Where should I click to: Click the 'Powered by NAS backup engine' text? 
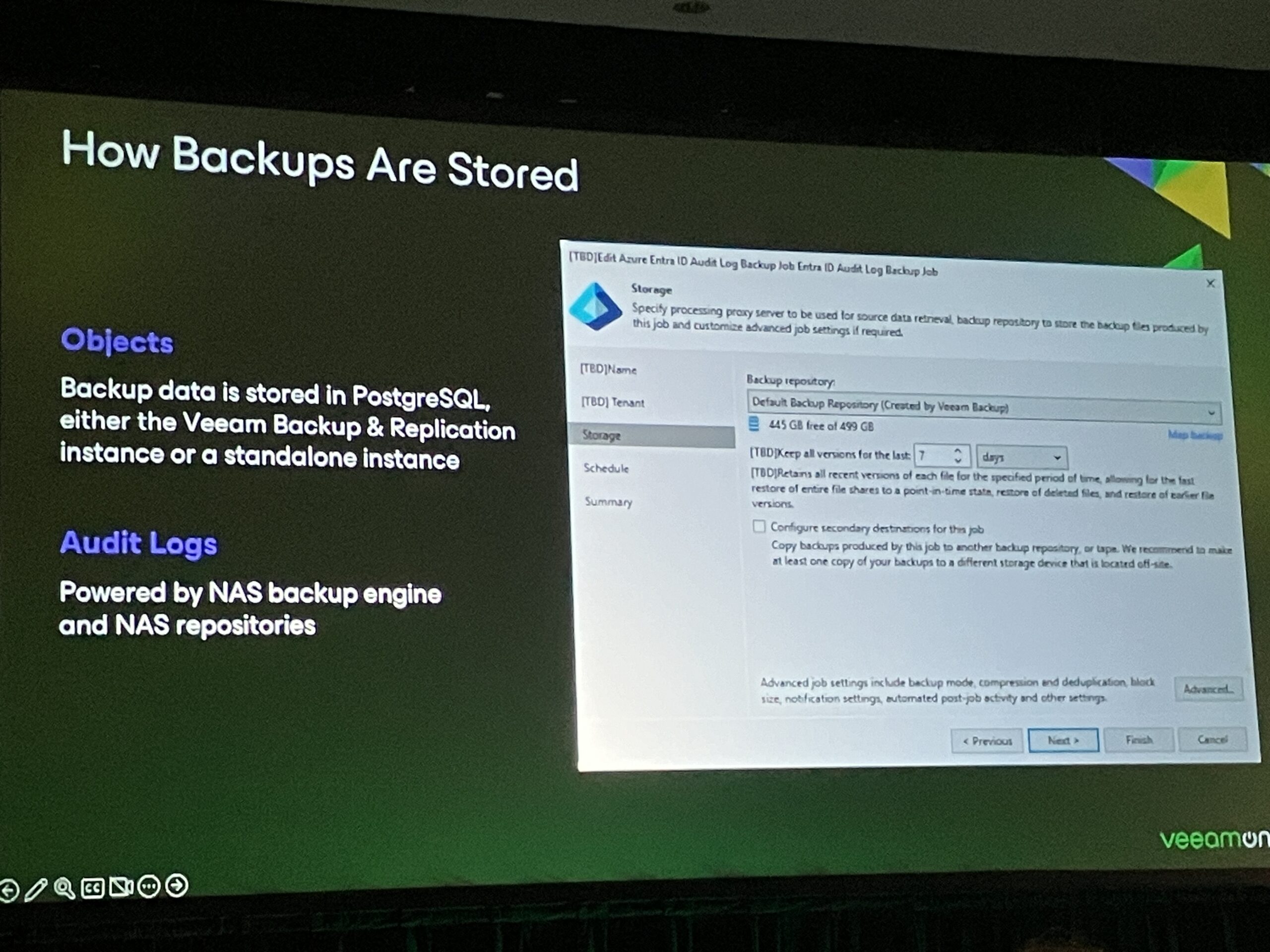(x=251, y=593)
